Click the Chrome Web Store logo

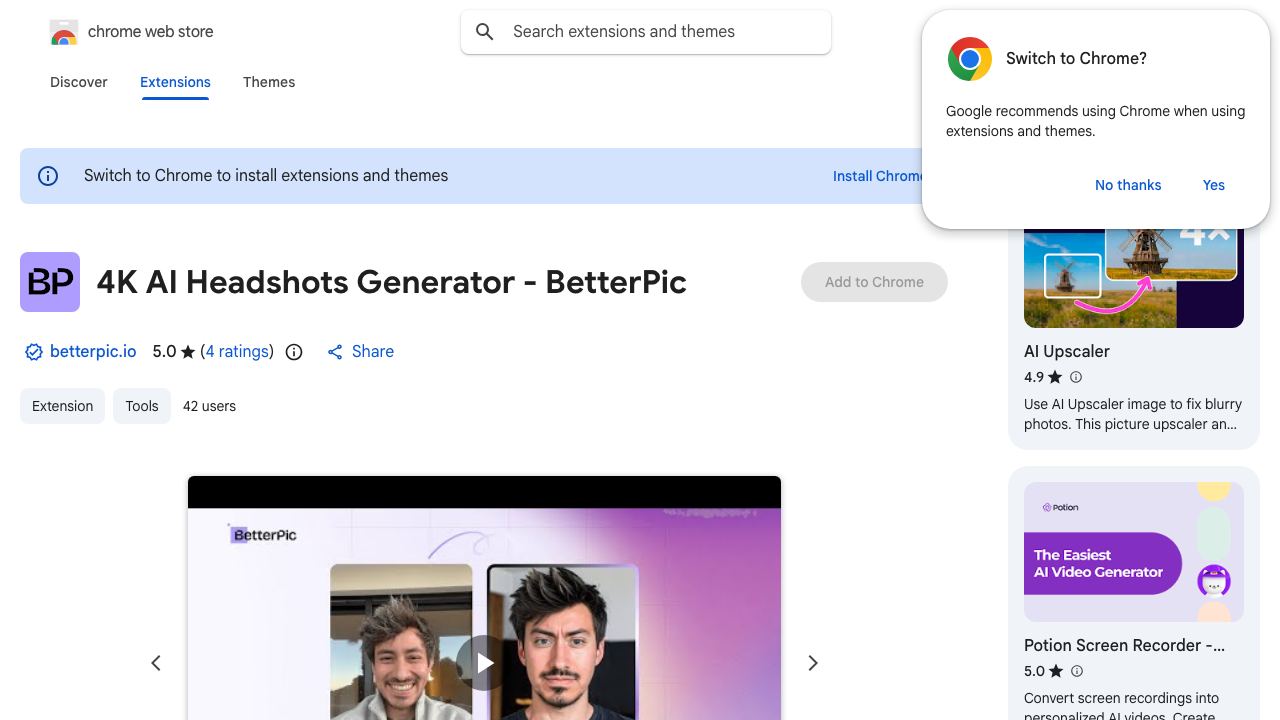[64, 32]
